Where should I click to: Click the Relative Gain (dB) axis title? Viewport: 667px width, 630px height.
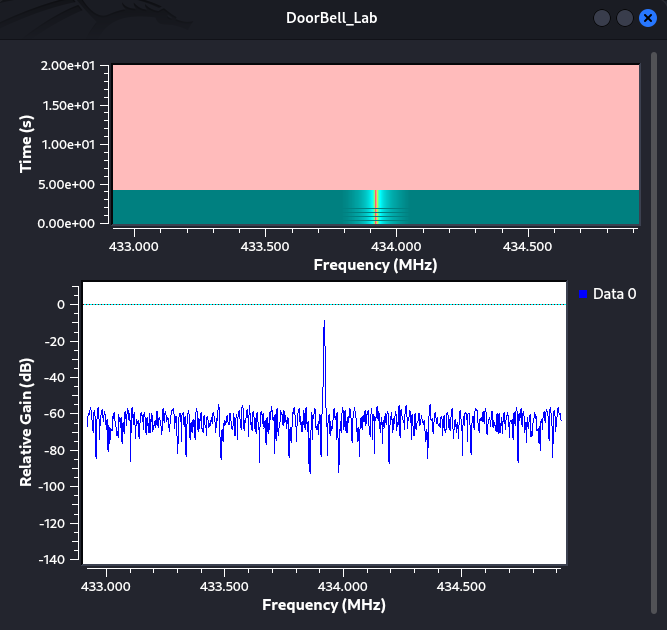click(26, 422)
